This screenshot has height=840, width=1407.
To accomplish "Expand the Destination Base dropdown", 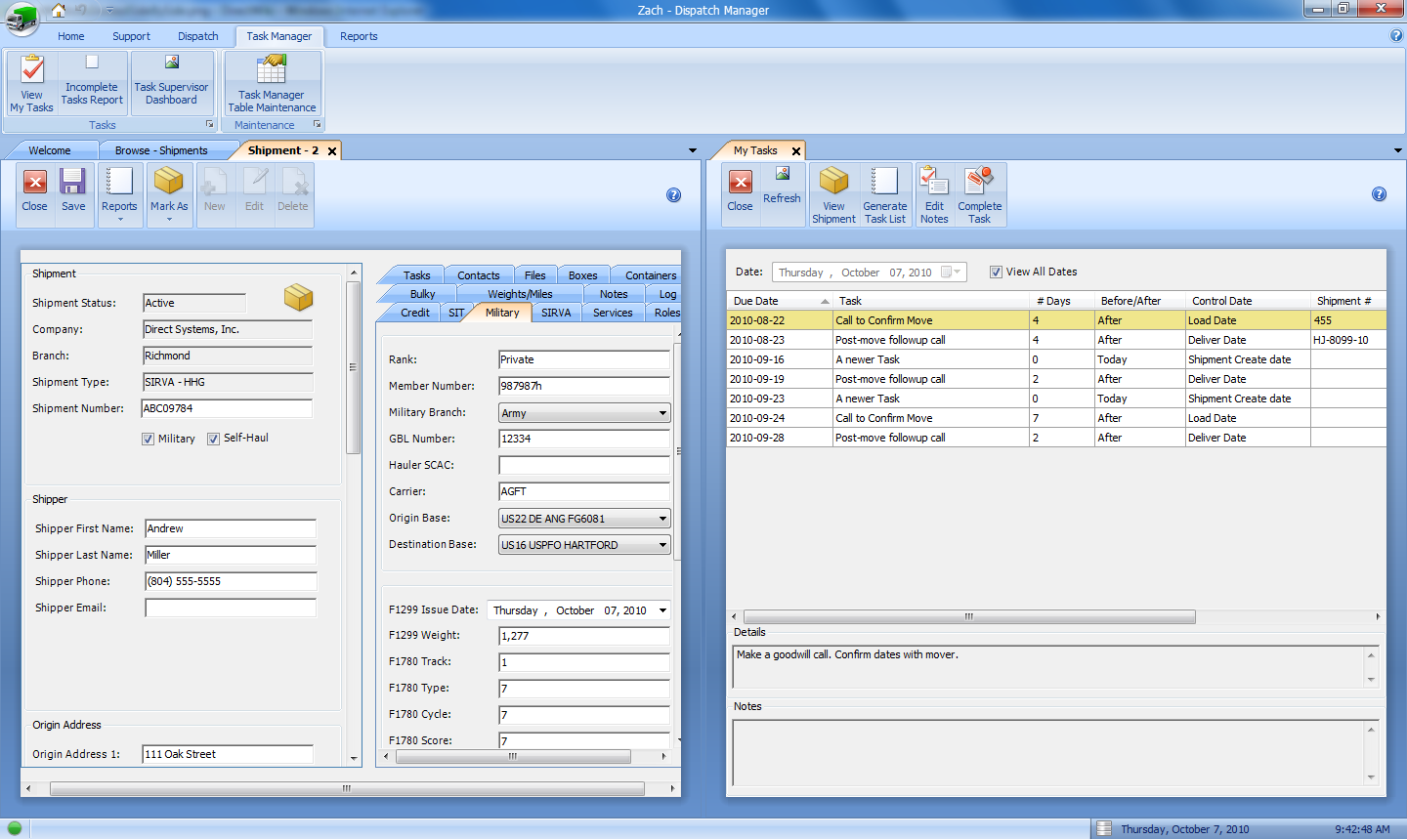I will click(x=662, y=545).
